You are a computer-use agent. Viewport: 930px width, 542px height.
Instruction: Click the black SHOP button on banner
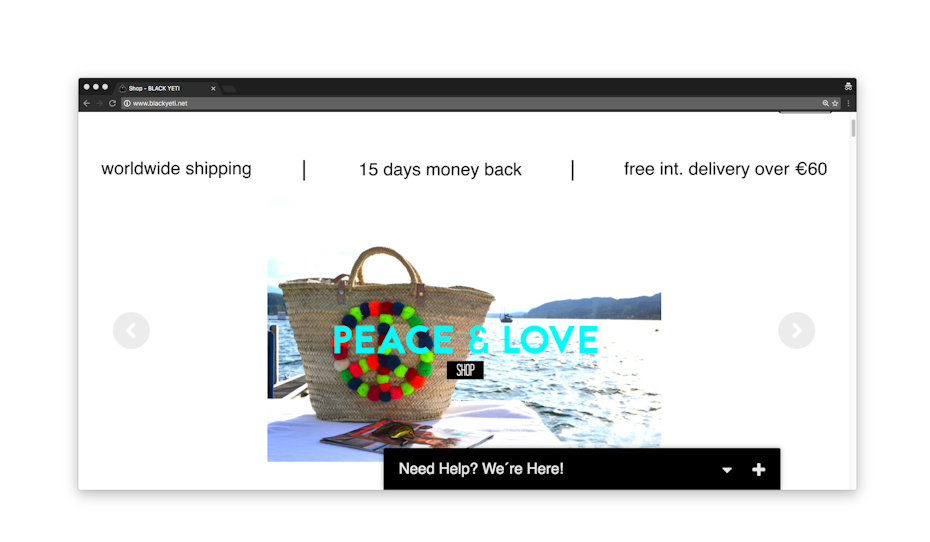click(x=465, y=370)
